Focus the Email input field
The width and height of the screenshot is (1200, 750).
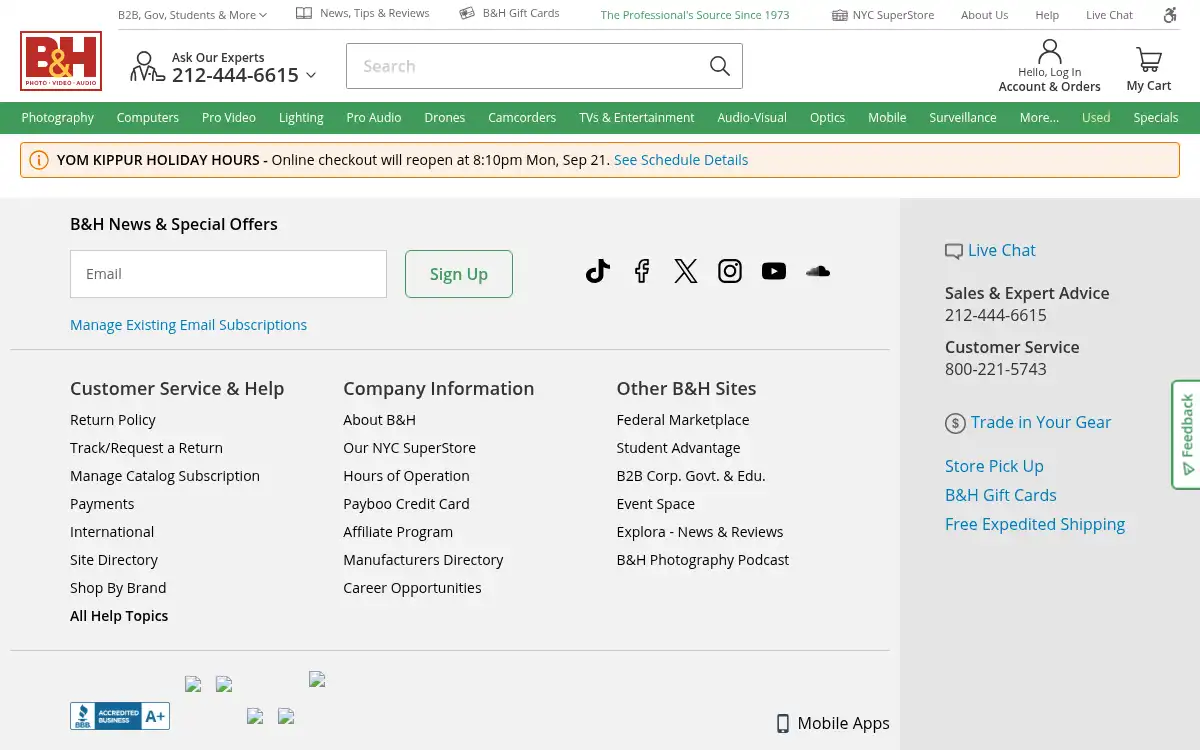pos(228,274)
